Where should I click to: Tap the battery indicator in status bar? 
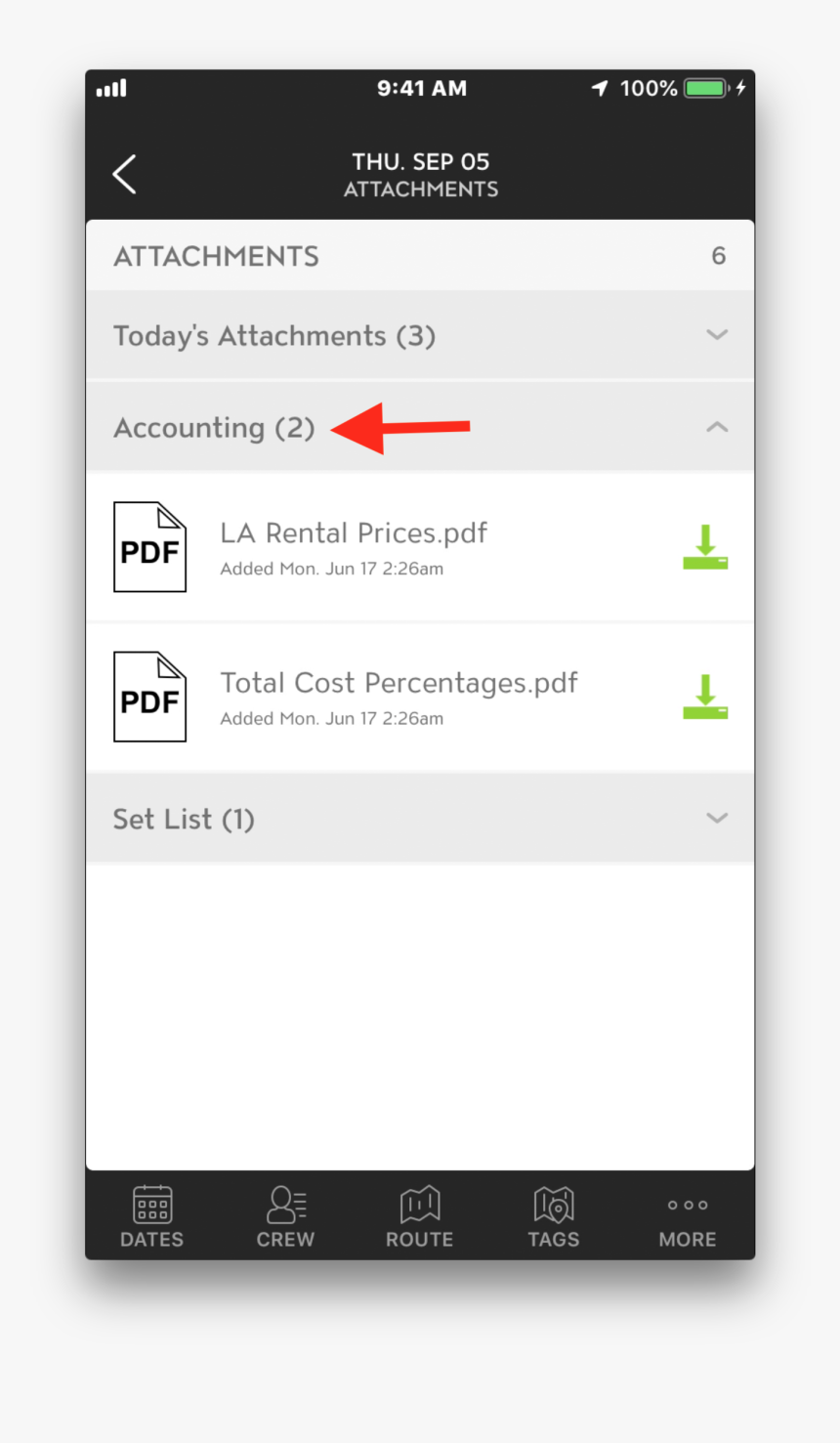click(x=707, y=89)
